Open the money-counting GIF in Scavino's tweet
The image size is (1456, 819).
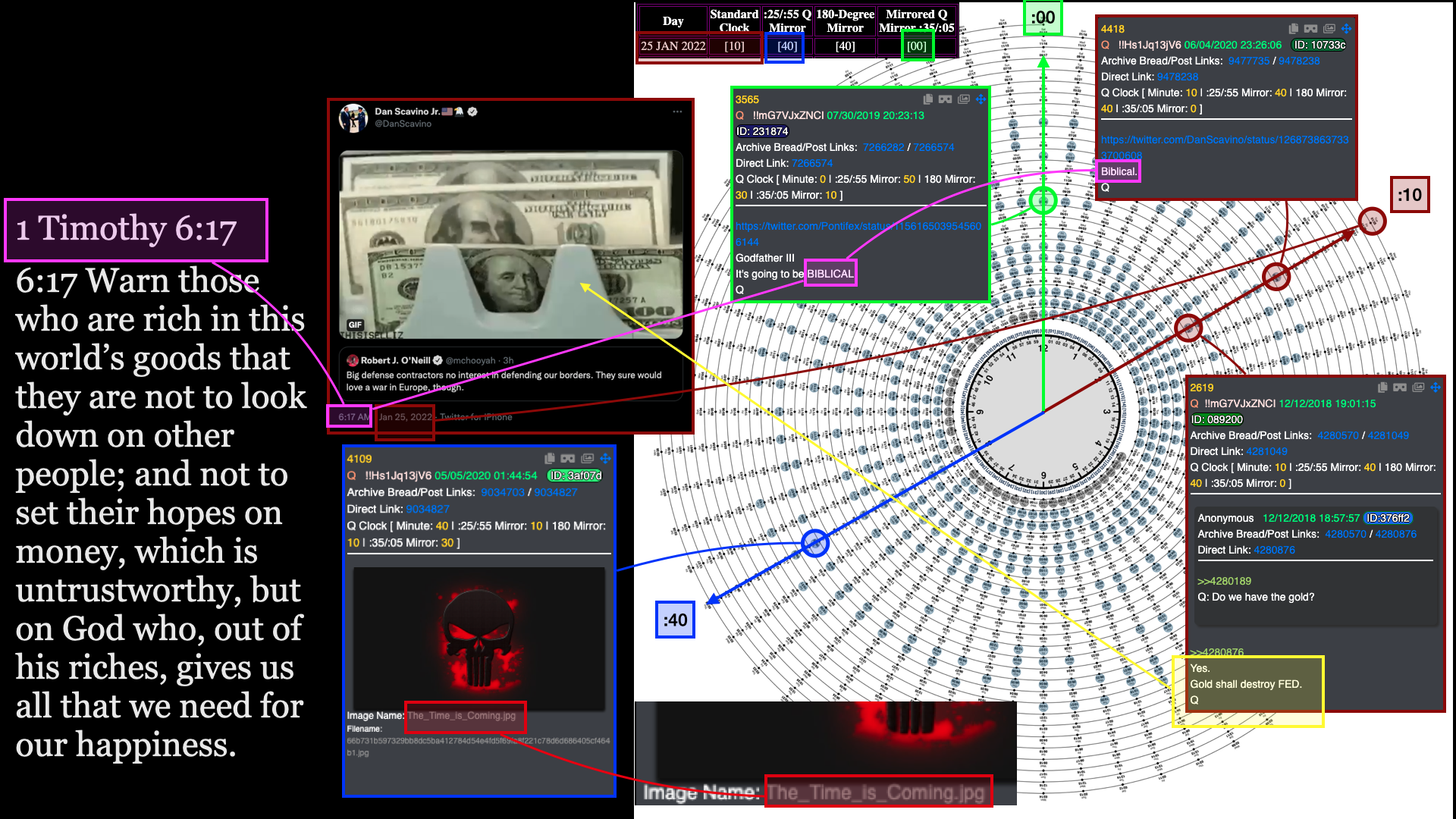click(x=511, y=244)
